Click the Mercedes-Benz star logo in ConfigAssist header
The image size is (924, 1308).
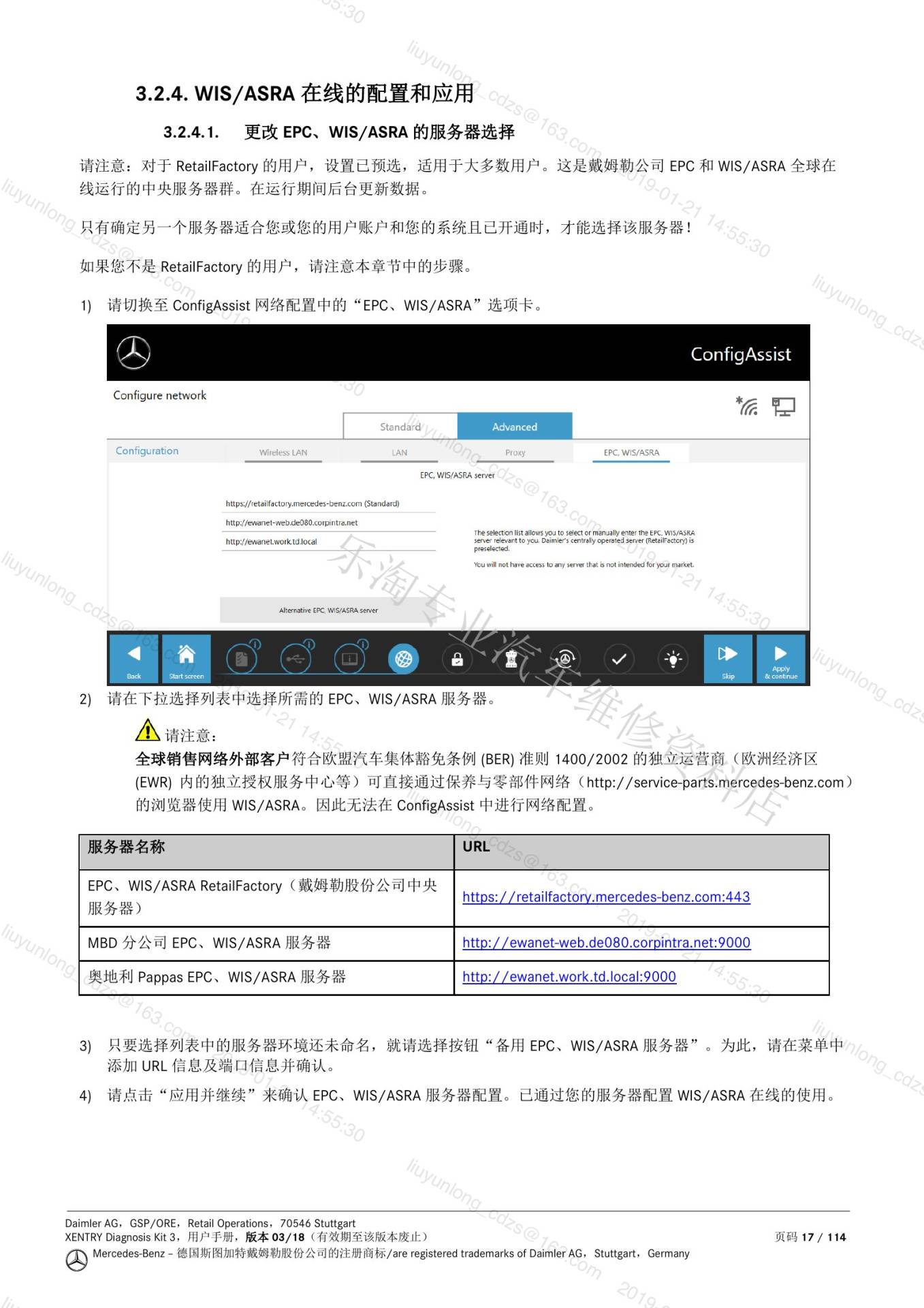tap(133, 353)
